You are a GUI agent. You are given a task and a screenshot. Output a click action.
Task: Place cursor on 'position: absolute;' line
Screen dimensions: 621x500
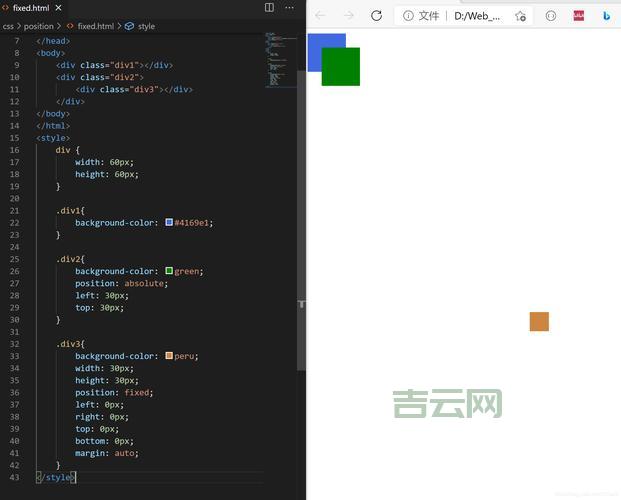(122, 283)
